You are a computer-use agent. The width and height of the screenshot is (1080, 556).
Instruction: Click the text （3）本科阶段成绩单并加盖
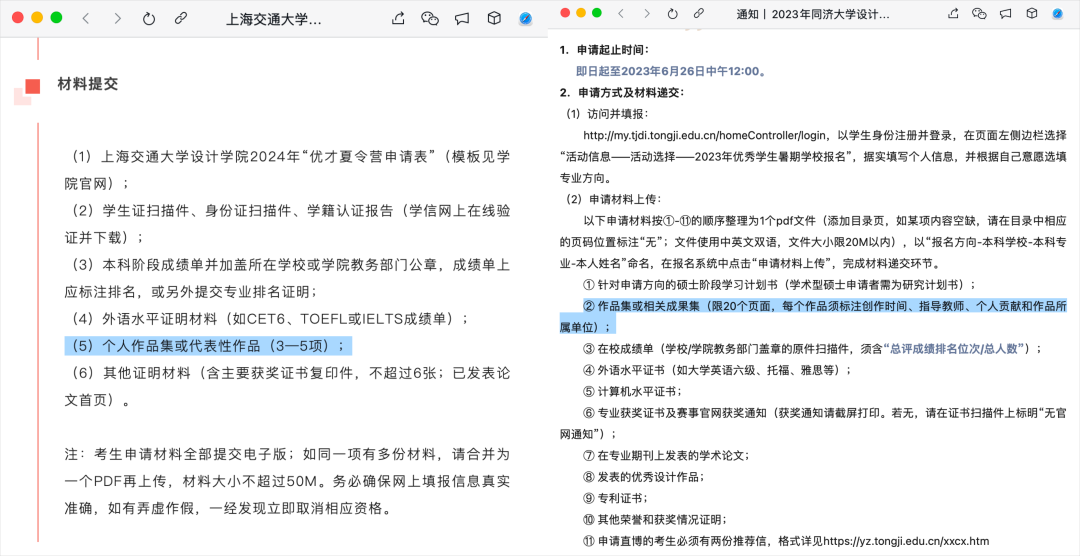[288, 278]
